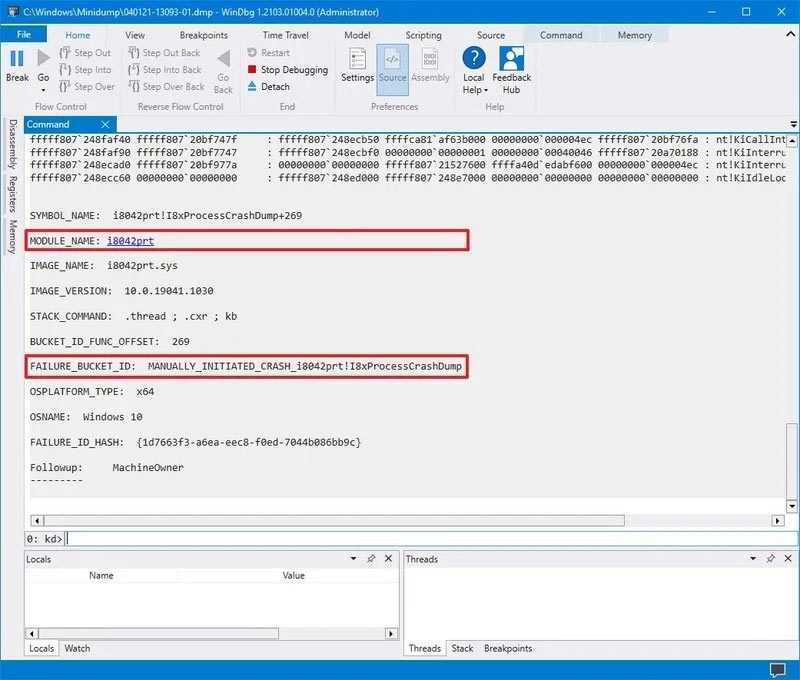800x680 pixels.
Task: Open the File menu
Action: [x=23, y=34]
